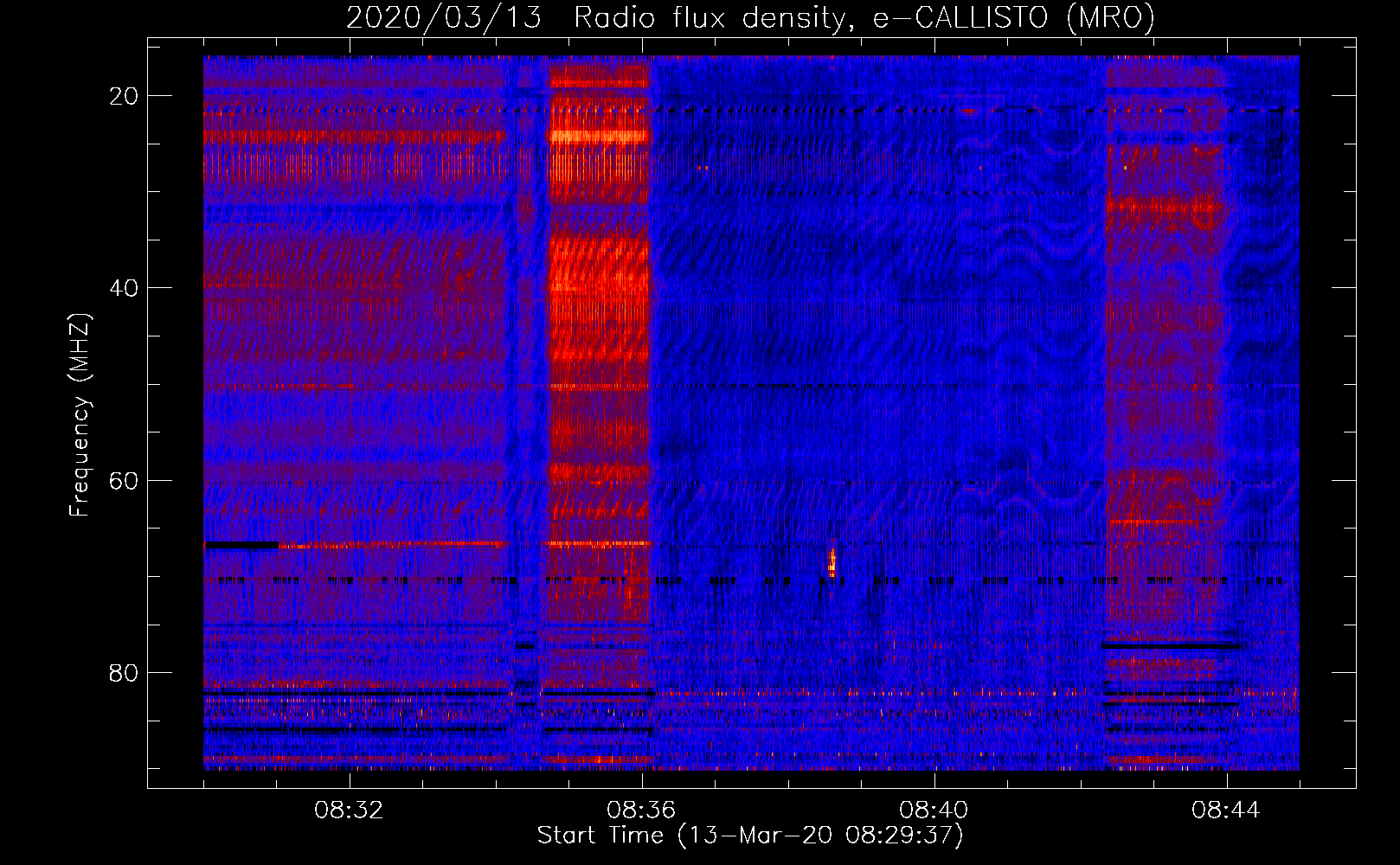Click the '08:36' time tick label
This screenshot has width=1400, height=865.
click(x=642, y=811)
